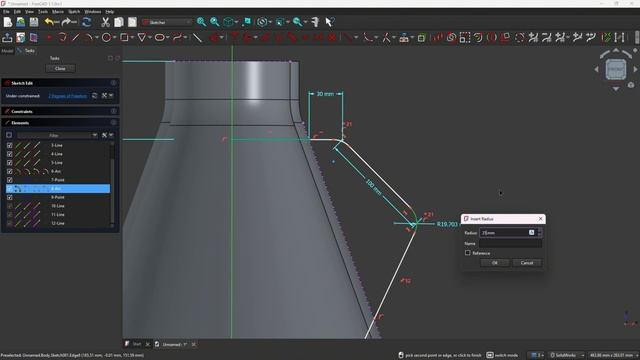Switch to the Model tab
Screen dimensions: 640x360
pyautogui.click(x=7, y=51)
